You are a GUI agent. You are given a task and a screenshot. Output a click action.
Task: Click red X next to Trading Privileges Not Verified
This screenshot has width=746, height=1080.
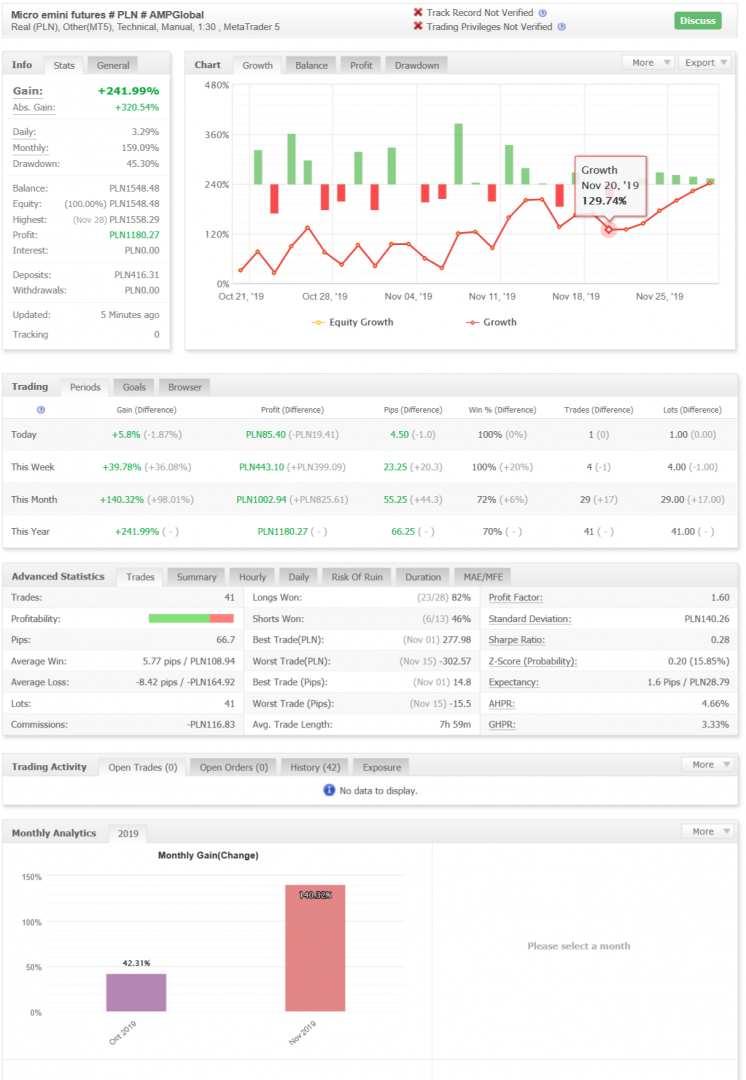point(417,27)
